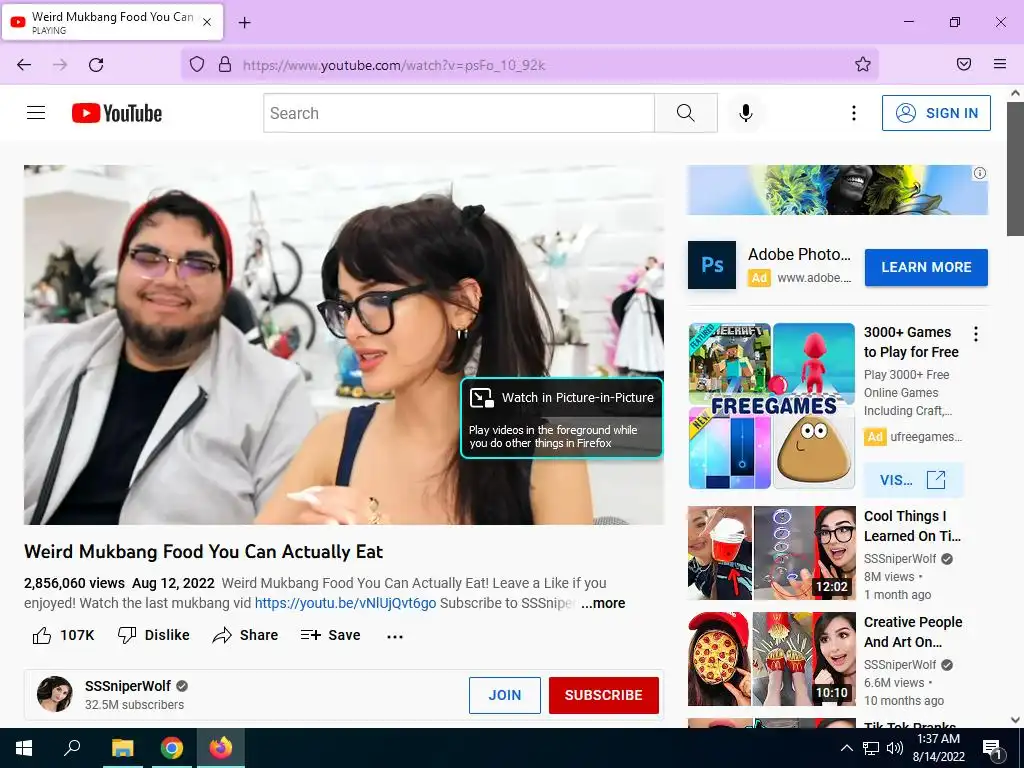Click the JOIN button
This screenshot has width=1024, height=768.
click(x=505, y=695)
